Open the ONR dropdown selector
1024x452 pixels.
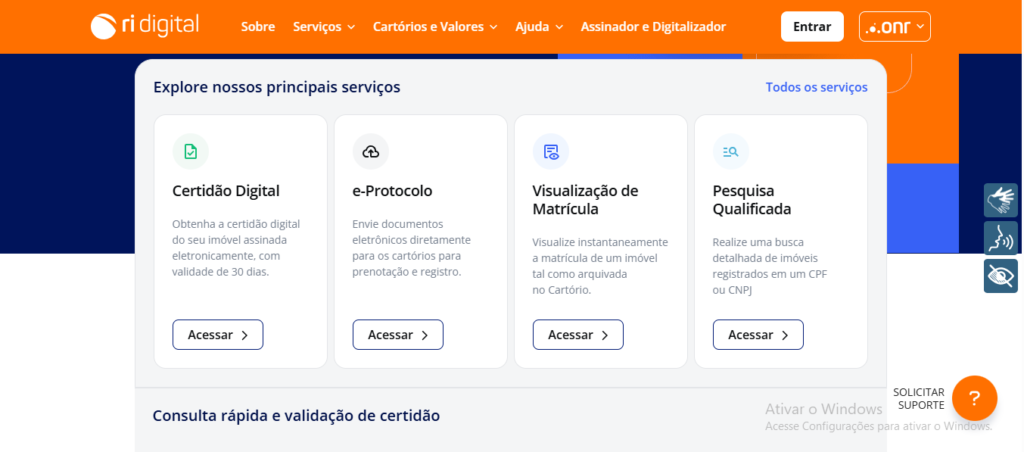(x=894, y=27)
